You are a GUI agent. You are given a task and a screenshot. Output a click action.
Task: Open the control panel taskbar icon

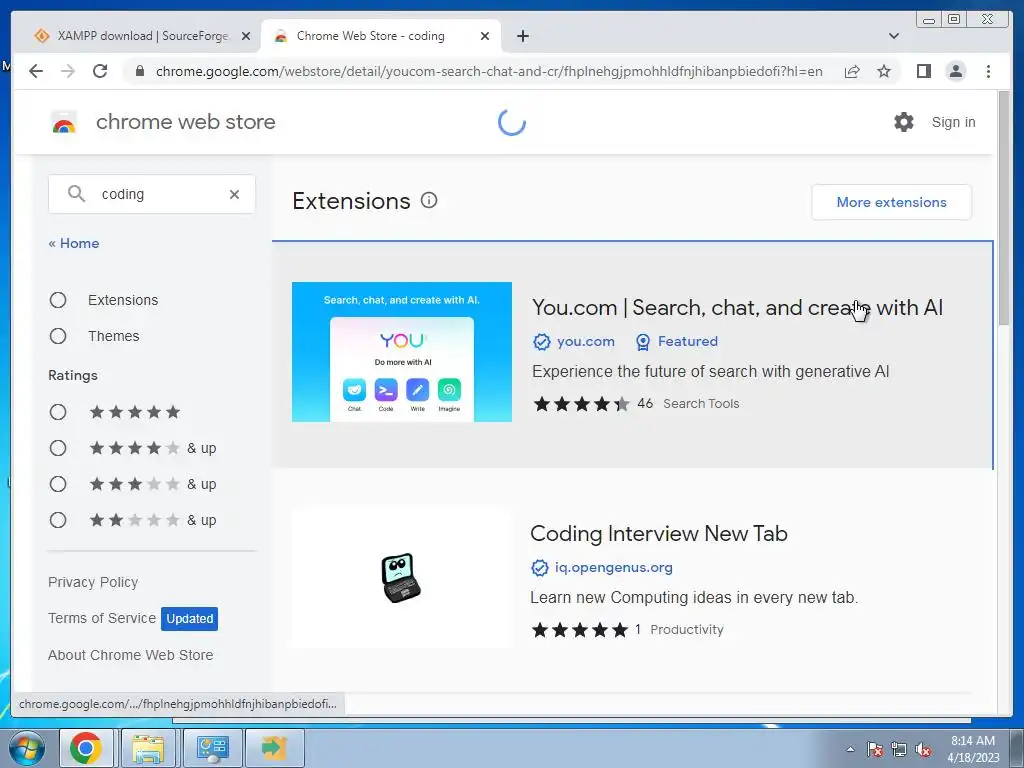tap(212, 748)
